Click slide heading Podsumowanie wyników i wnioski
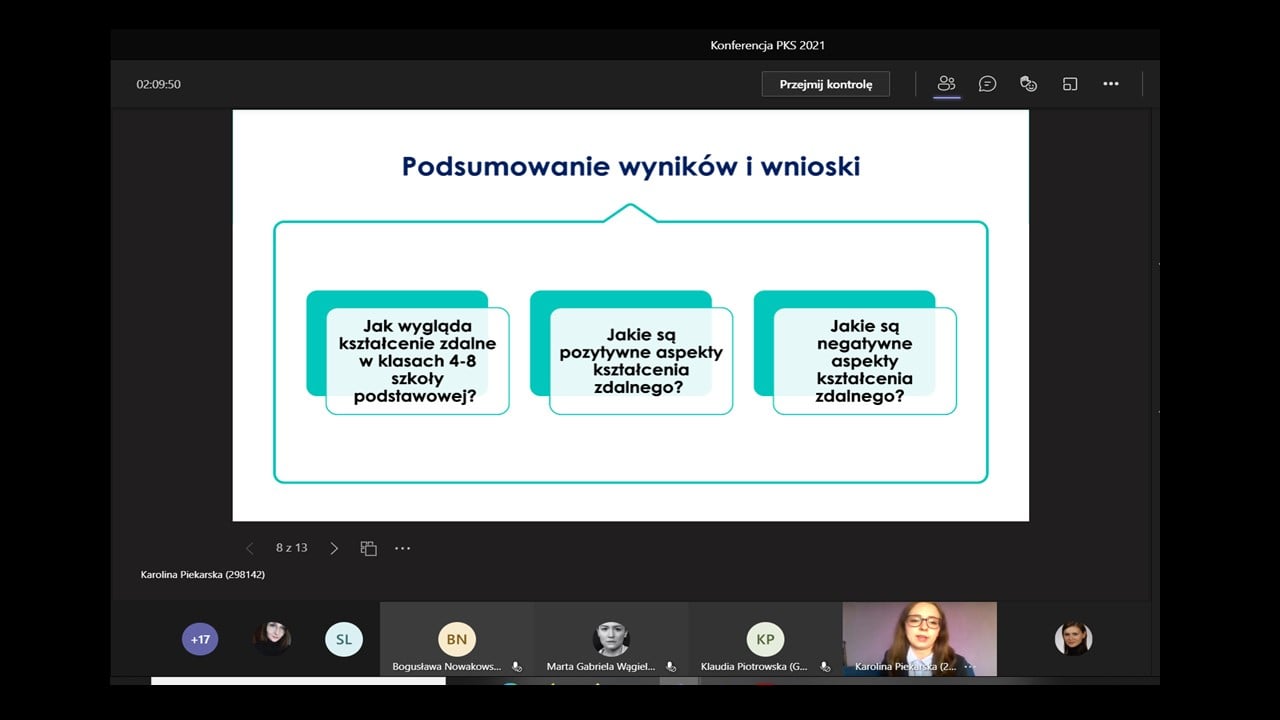The width and height of the screenshot is (1280, 720). coord(631,166)
